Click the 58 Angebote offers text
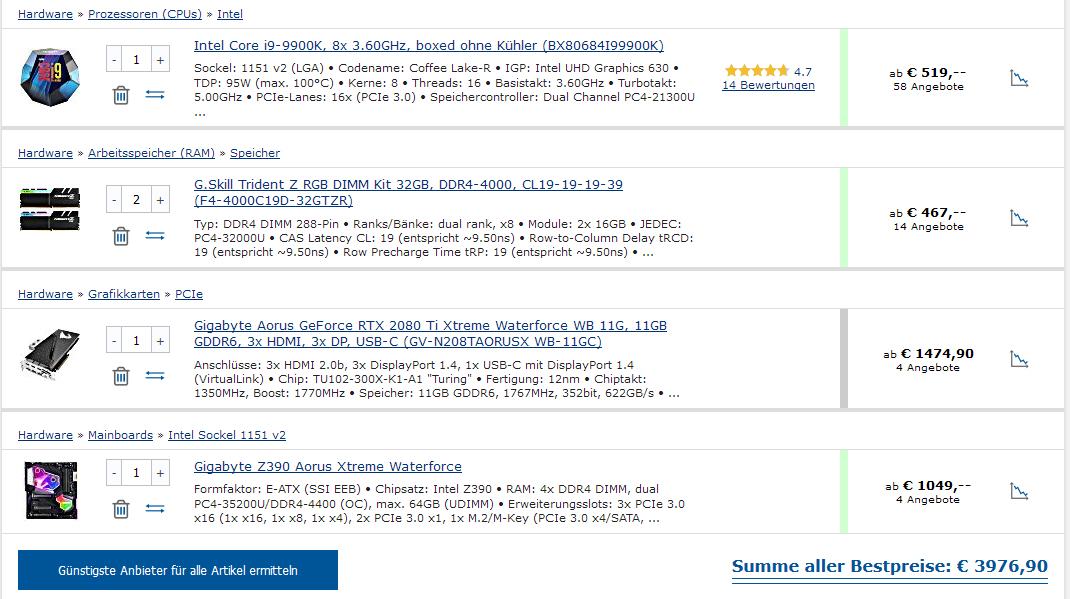This screenshot has height=599, width=1070. pos(928,87)
